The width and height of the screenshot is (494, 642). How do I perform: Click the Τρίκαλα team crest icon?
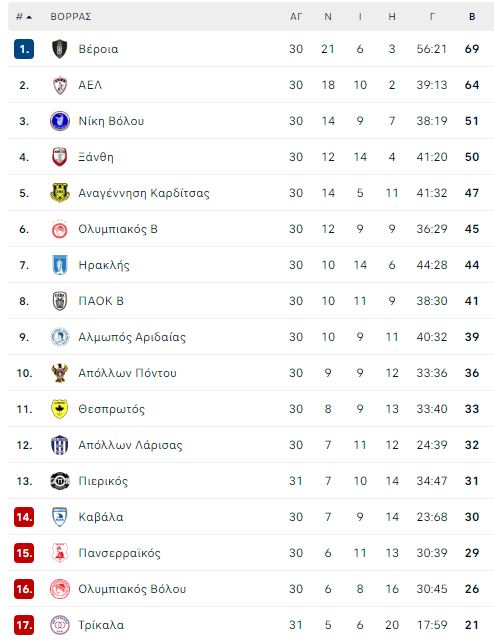60,625
